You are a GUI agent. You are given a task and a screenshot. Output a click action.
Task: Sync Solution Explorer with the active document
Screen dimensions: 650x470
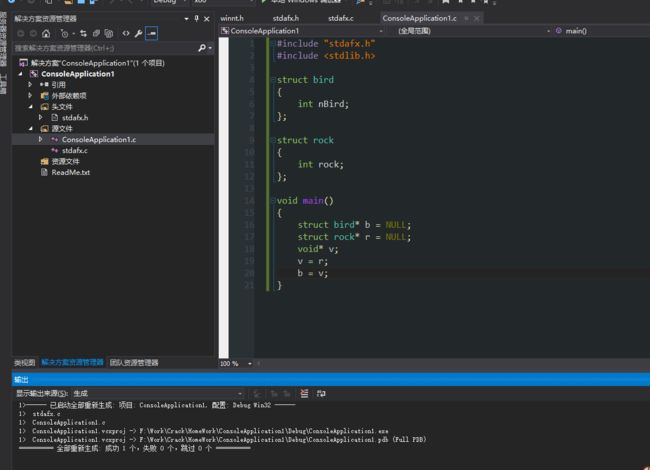tap(83, 34)
